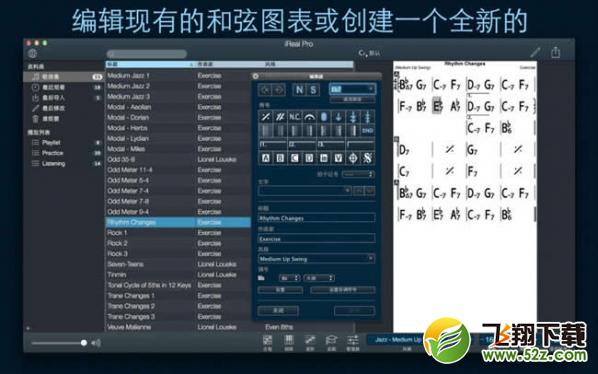Select the Rock 1 song row
598x374 pixels.
177,233
